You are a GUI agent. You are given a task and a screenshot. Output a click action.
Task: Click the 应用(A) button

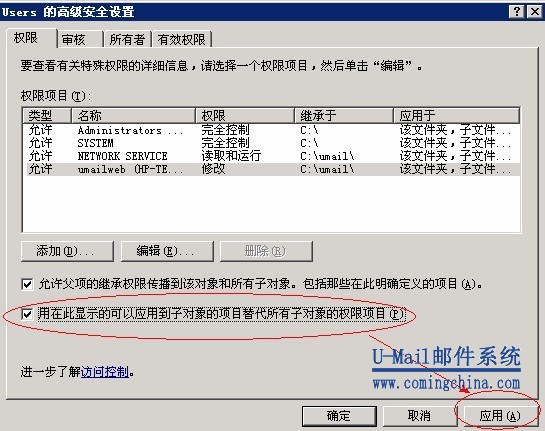point(500,416)
